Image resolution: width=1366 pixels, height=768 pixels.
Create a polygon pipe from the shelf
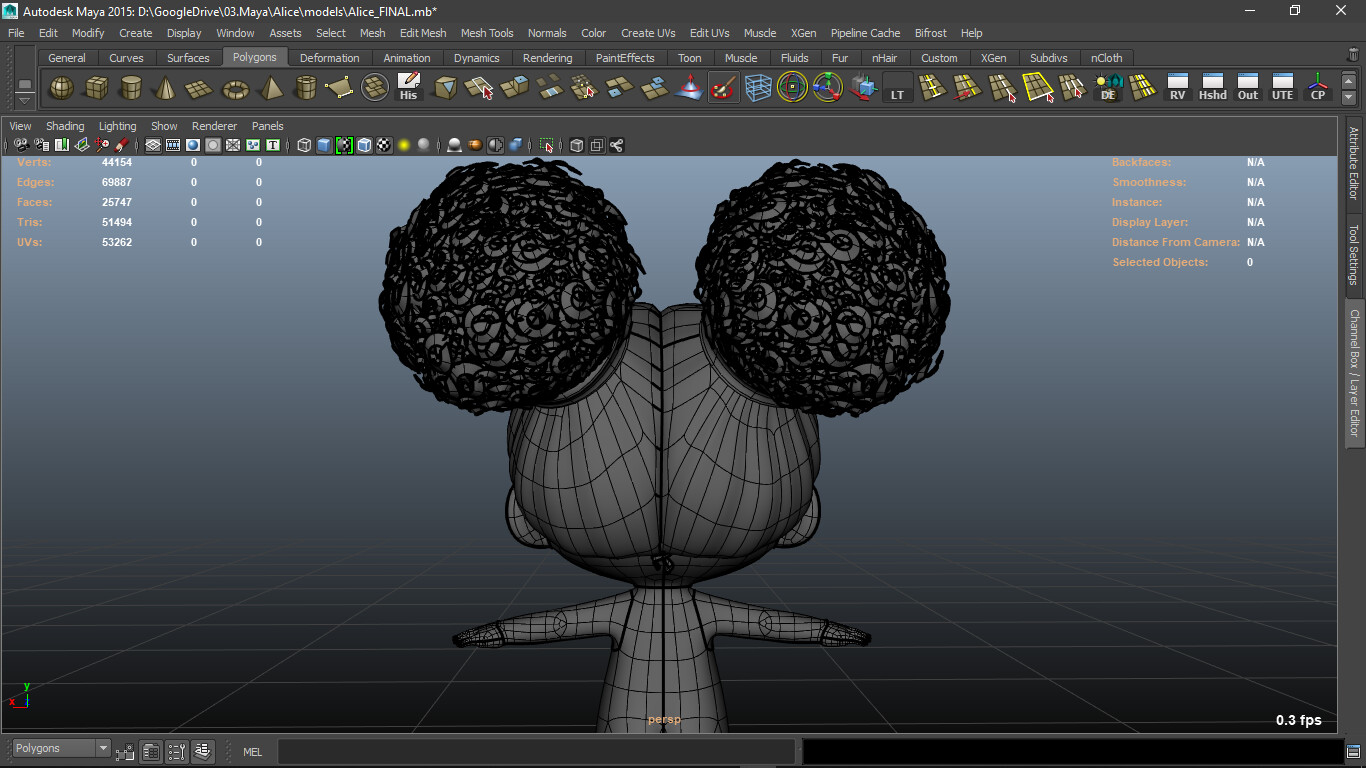tap(305, 88)
